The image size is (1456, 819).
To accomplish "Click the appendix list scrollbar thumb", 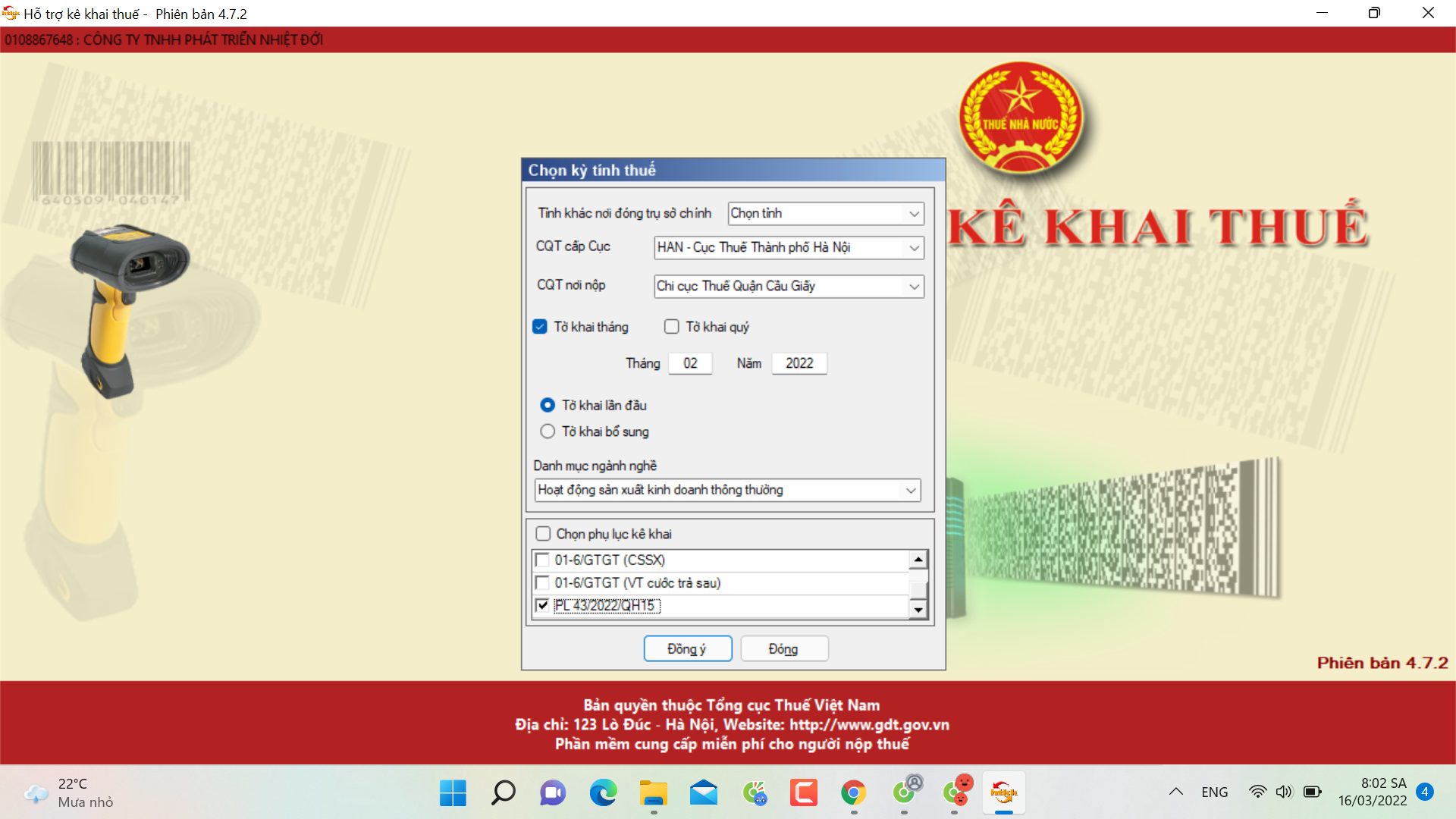I will point(918,590).
